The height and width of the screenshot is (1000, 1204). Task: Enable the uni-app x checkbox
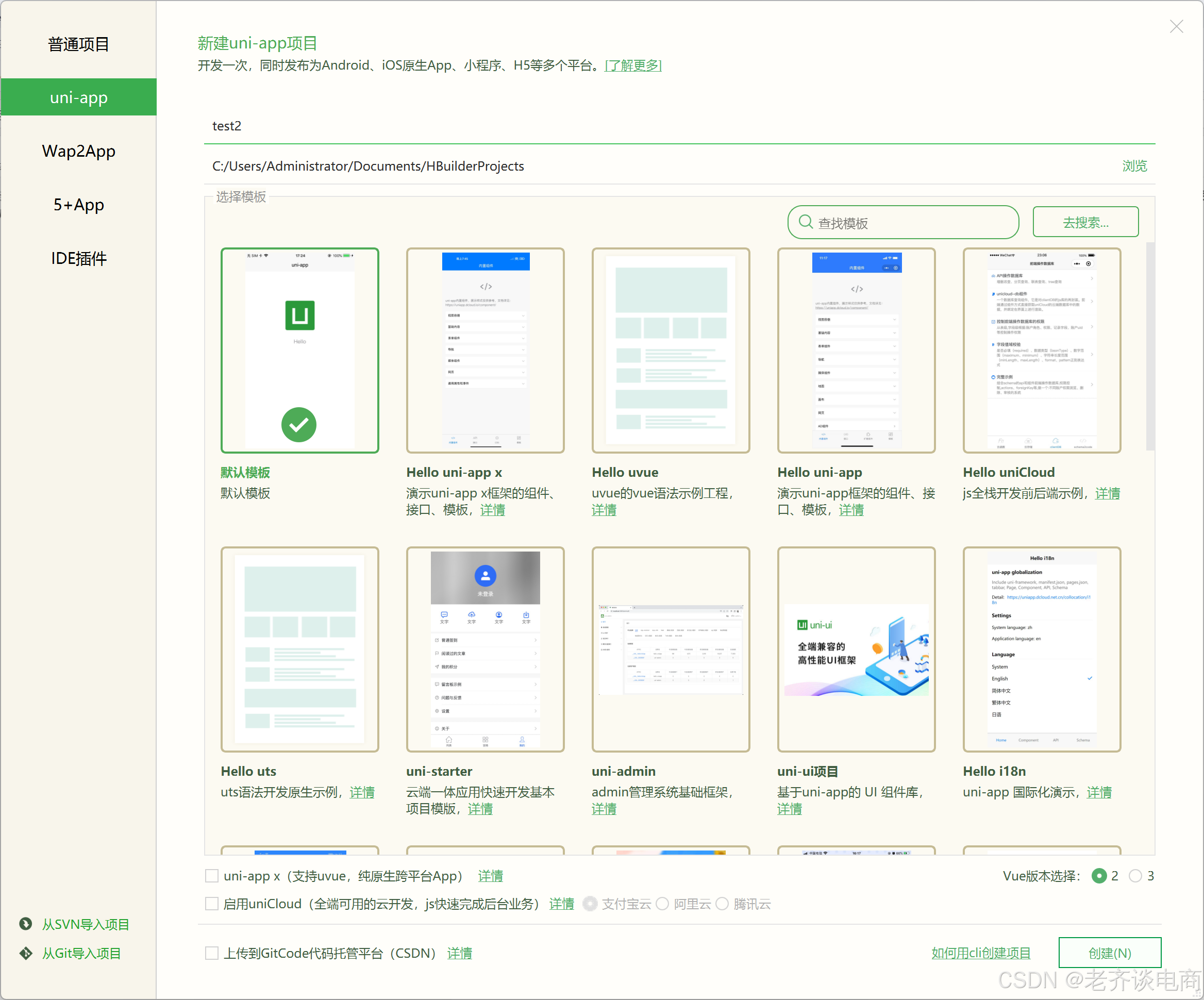(211, 876)
